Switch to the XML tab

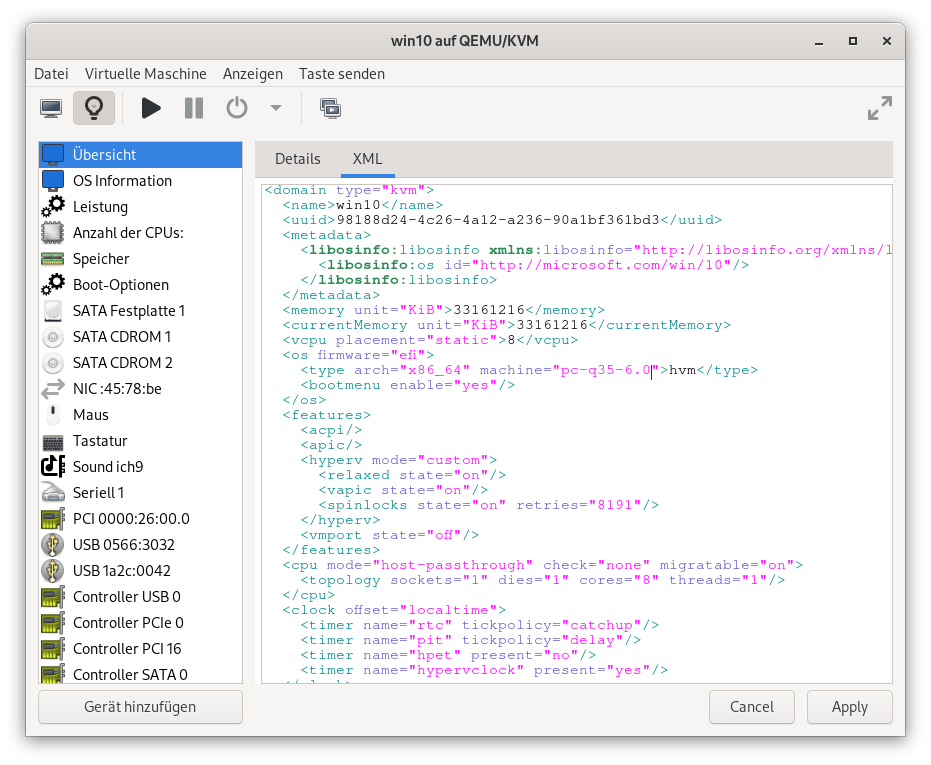coord(368,159)
